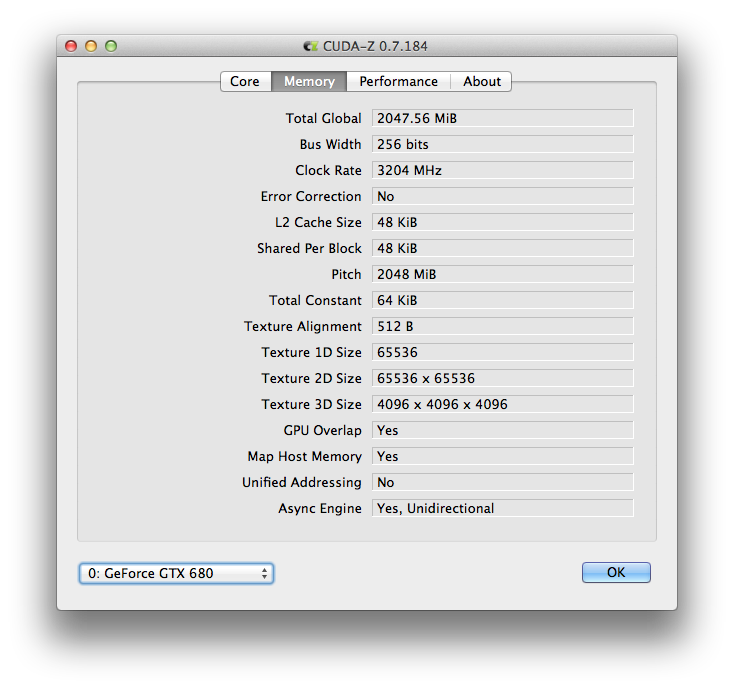The width and height of the screenshot is (734, 689).
Task: Click the Error Correction value No
Action: [503, 196]
